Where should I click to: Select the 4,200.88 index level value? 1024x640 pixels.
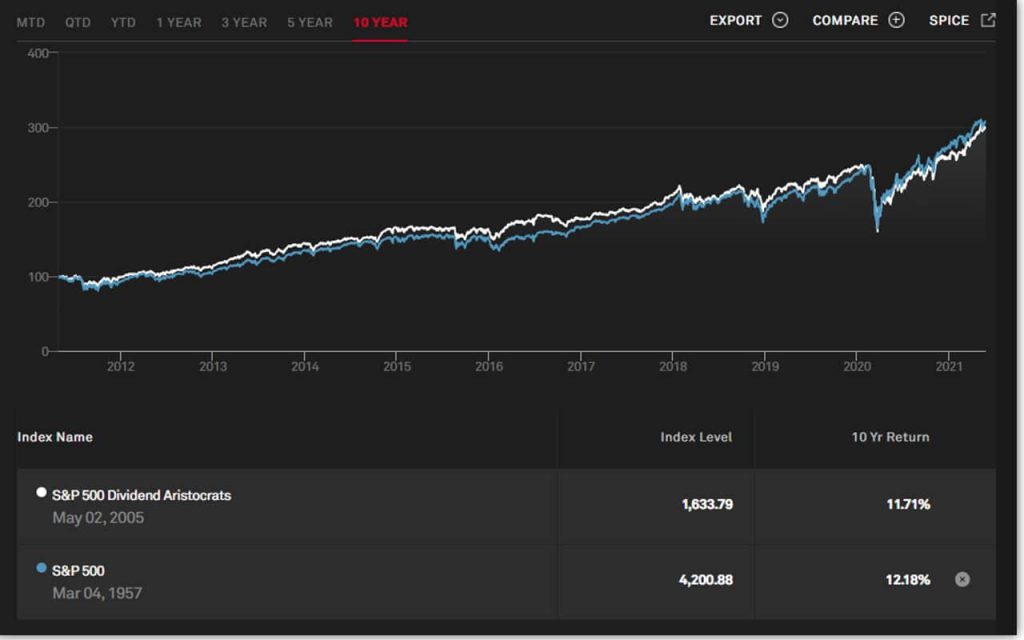[x=706, y=579]
